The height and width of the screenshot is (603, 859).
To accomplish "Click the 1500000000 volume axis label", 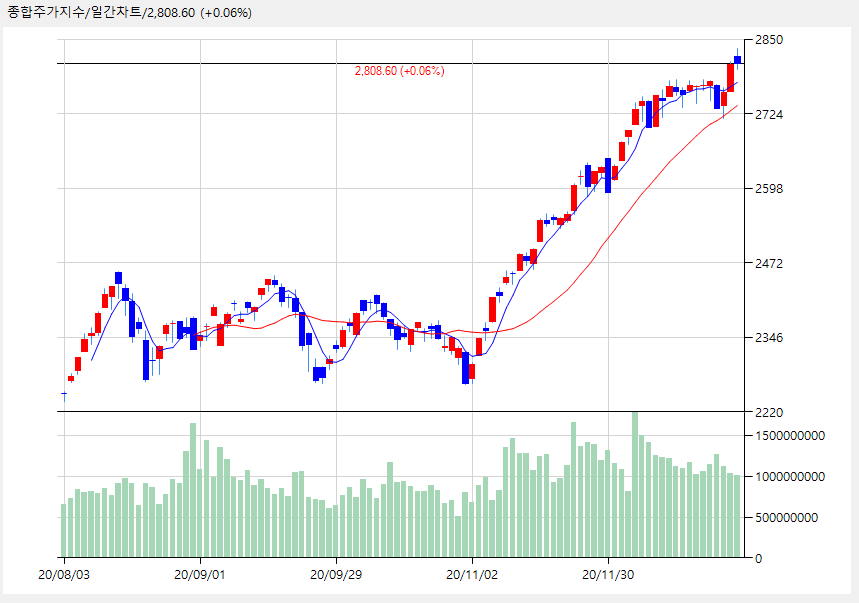I will pos(790,435).
